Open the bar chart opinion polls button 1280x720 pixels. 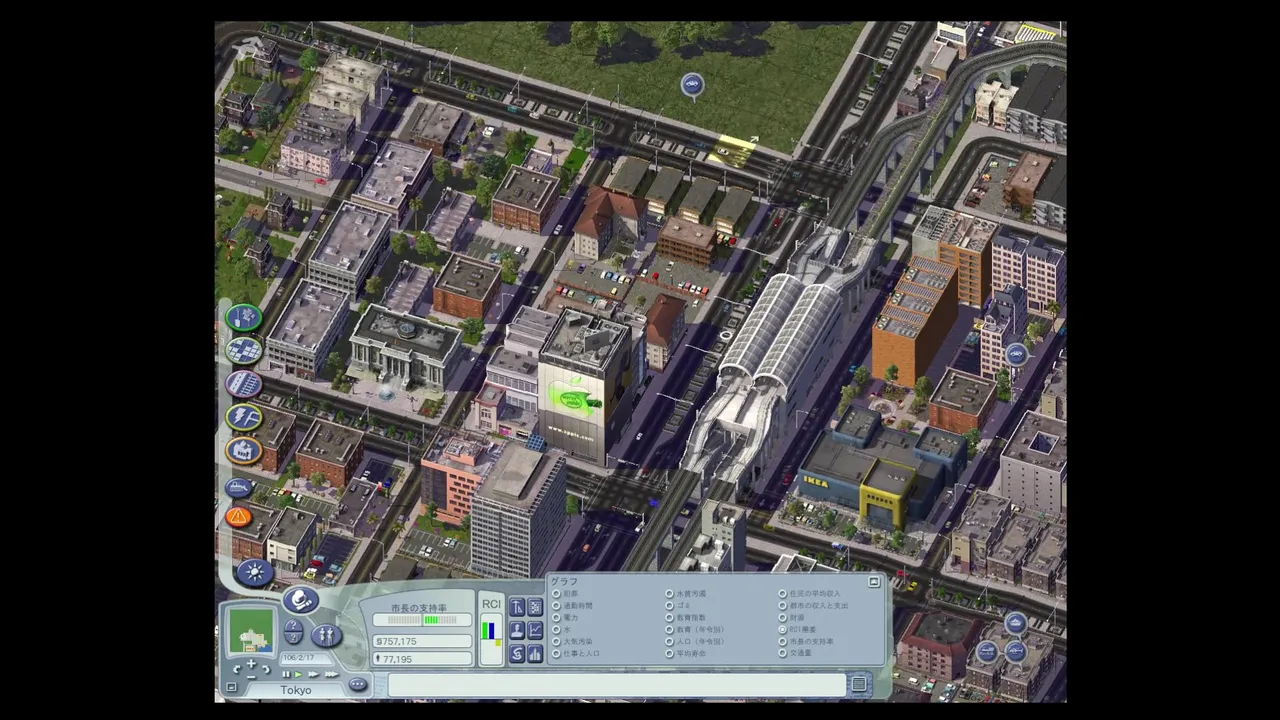535,654
